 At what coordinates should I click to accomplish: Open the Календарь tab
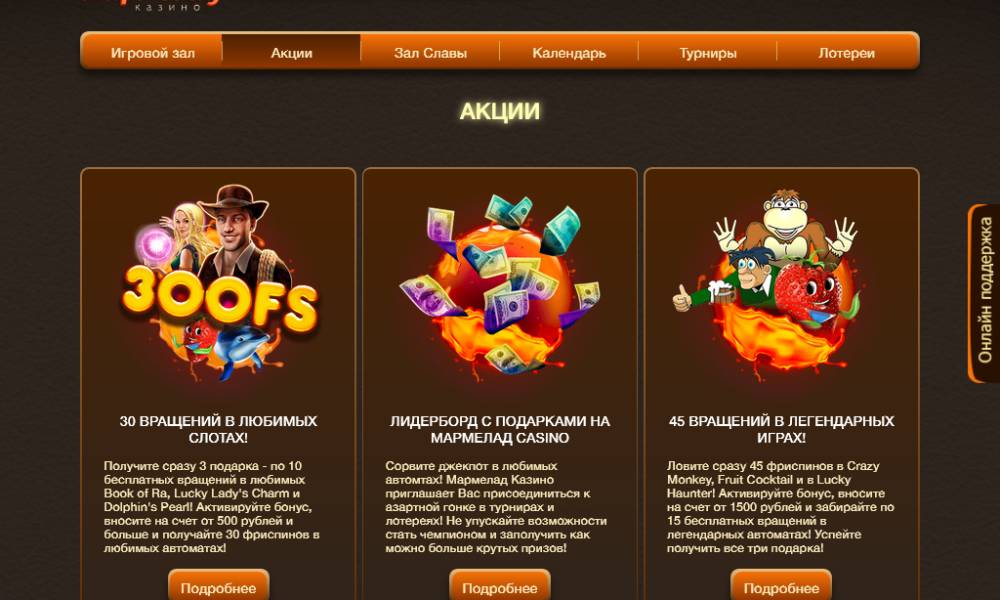(x=569, y=52)
